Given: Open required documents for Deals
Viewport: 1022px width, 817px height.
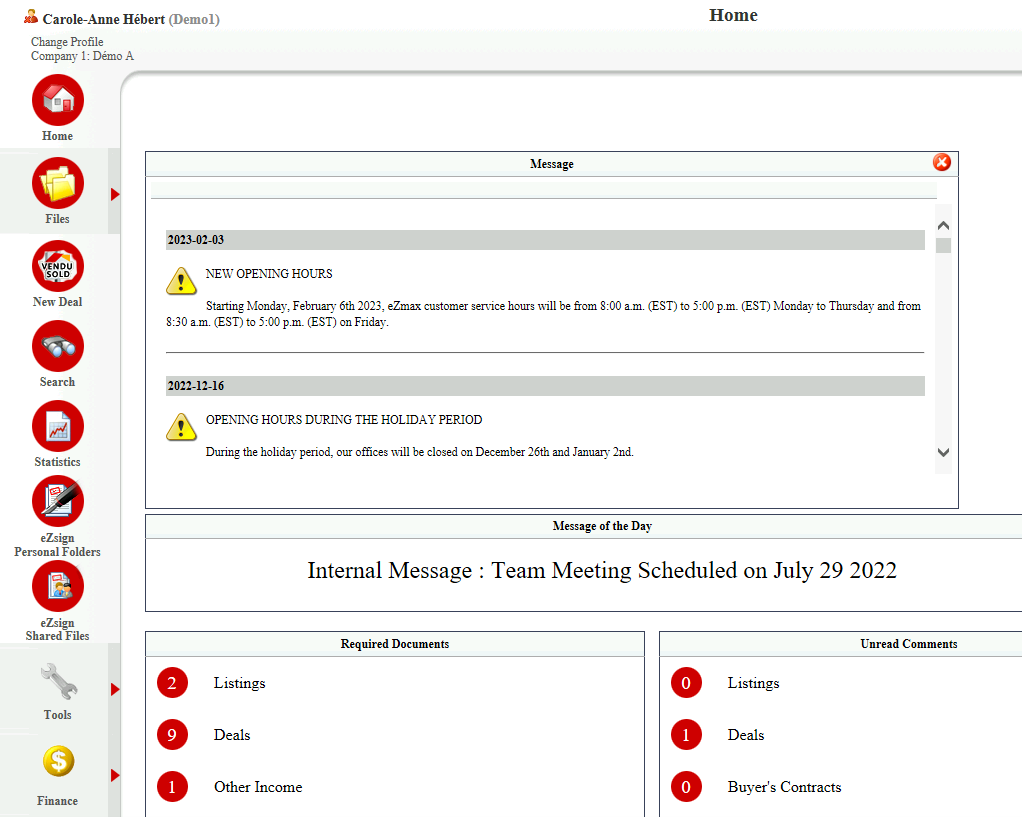Looking at the screenshot, I should 232,735.
